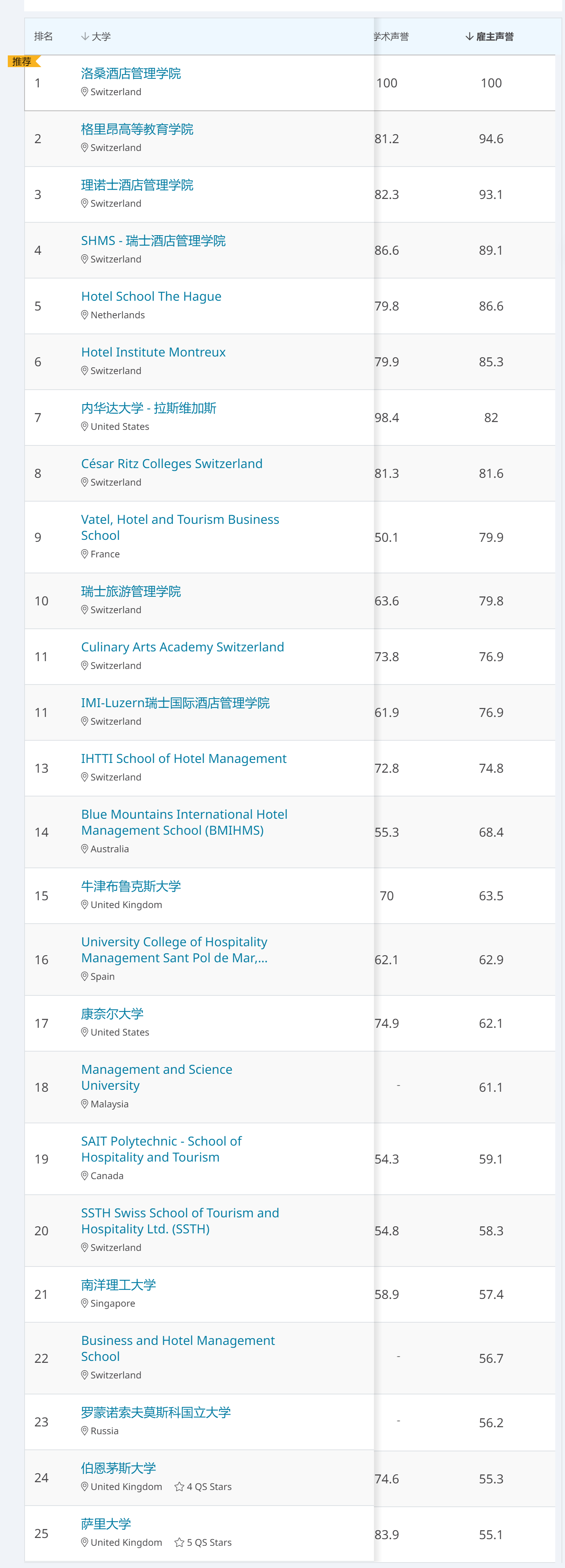Image resolution: width=565 pixels, height=1568 pixels.
Task: Sort table by 雇主声誉 column
Action: [490, 37]
